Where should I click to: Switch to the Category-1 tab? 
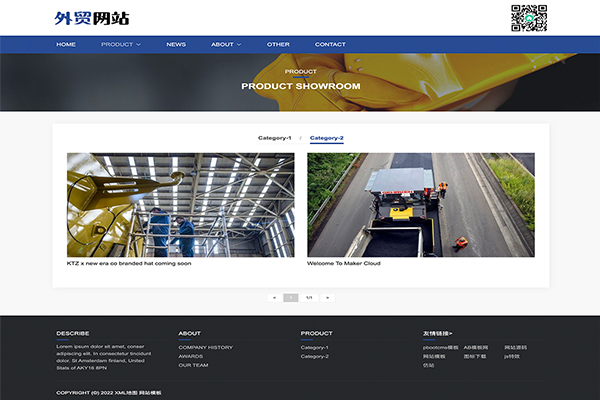[x=274, y=137]
